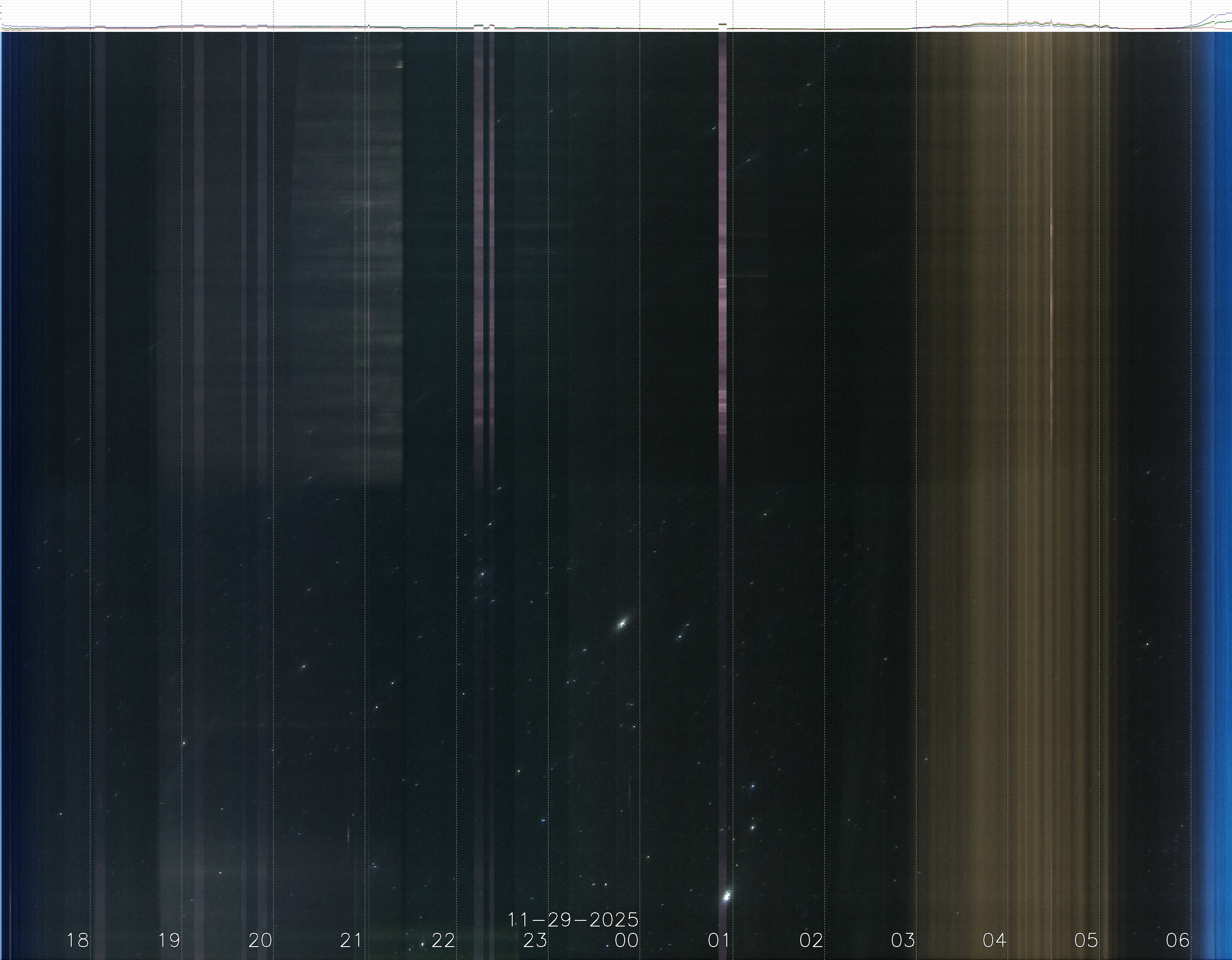Click the 11-29-2025 date label
This screenshot has height=960, width=1232.
[572, 920]
